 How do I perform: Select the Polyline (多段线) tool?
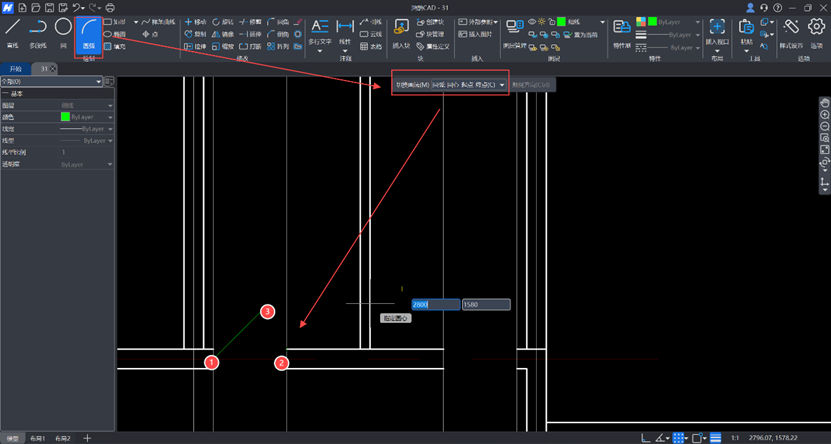point(38,34)
